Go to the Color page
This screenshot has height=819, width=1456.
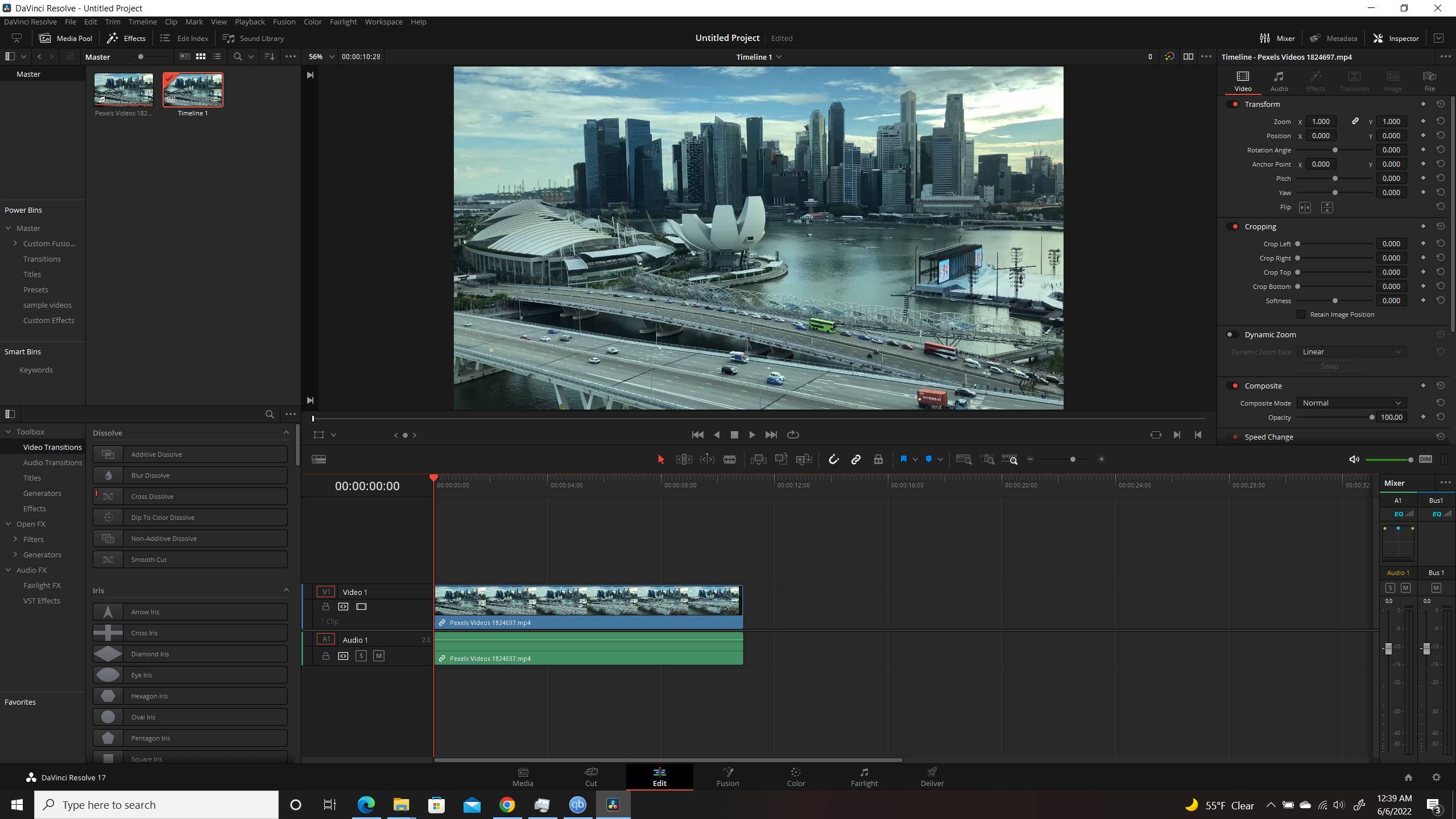coord(796,777)
